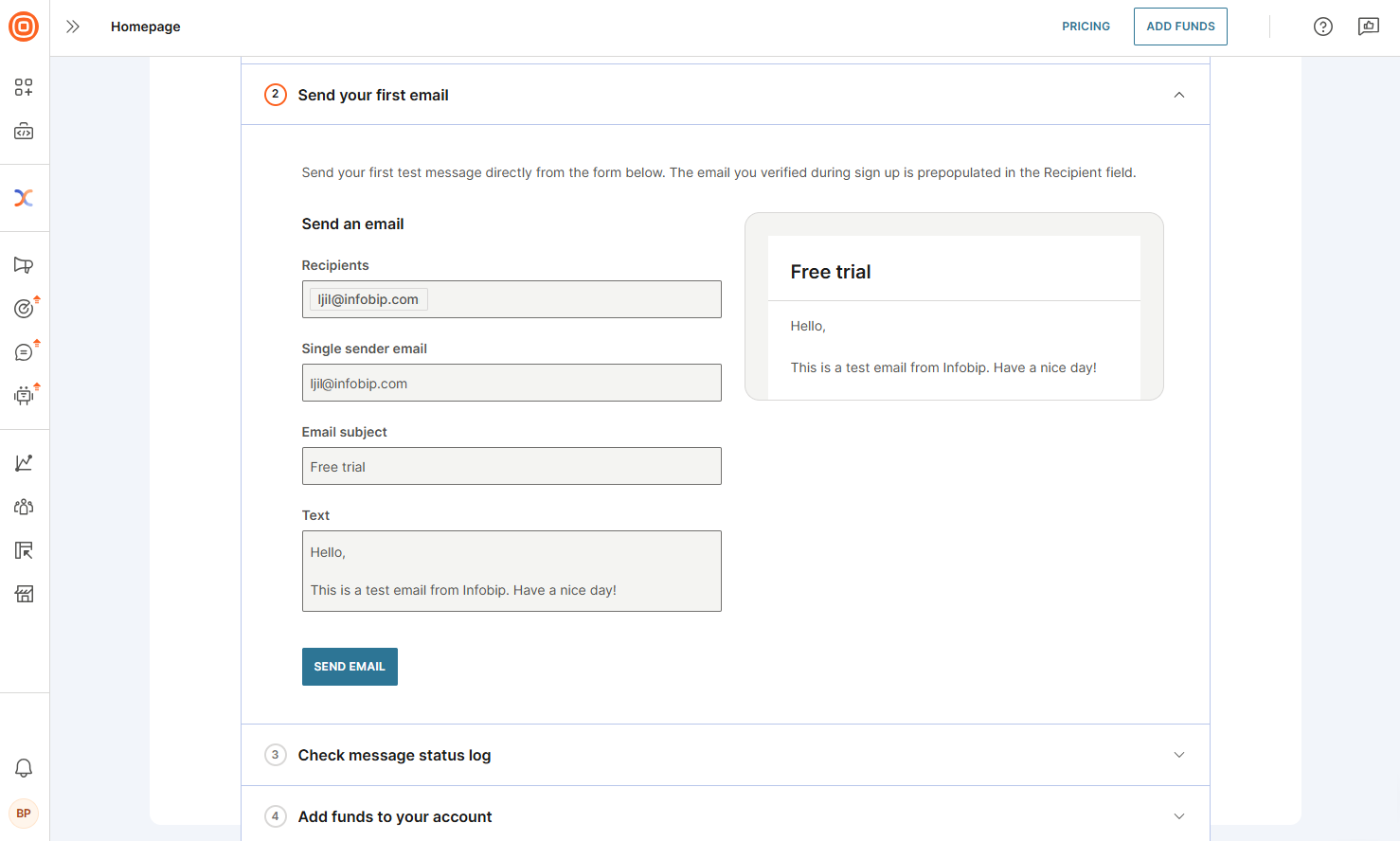
Task: Click the SEND EMAIL button
Action: 350,667
